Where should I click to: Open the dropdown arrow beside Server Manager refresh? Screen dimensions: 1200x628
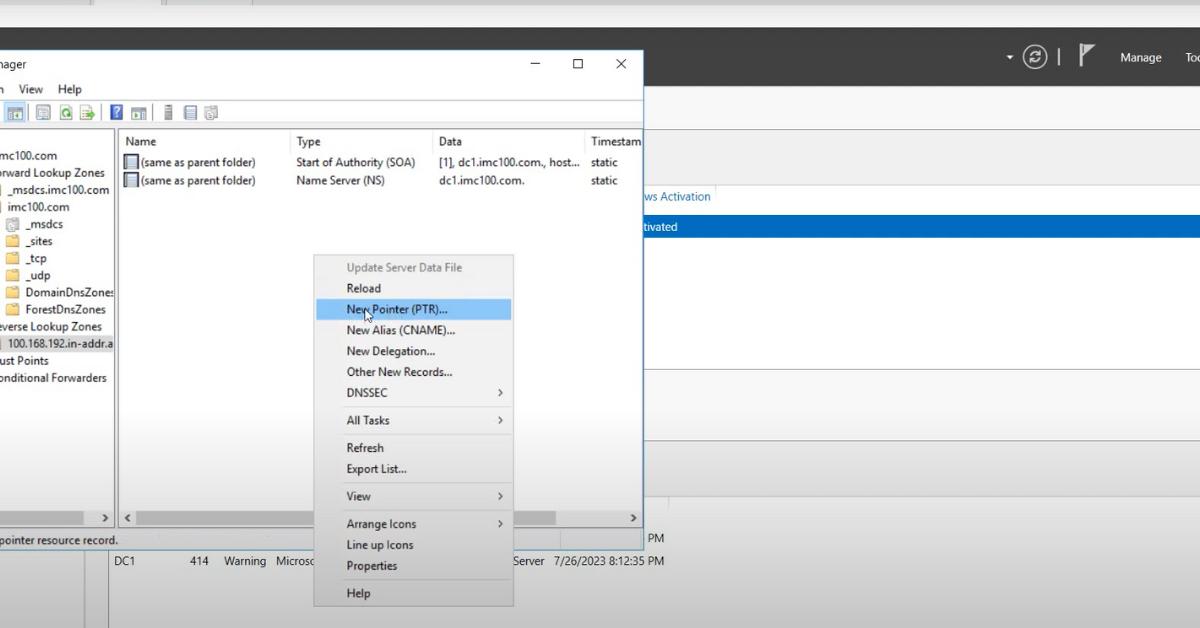pyautogui.click(x=1010, y=57)
